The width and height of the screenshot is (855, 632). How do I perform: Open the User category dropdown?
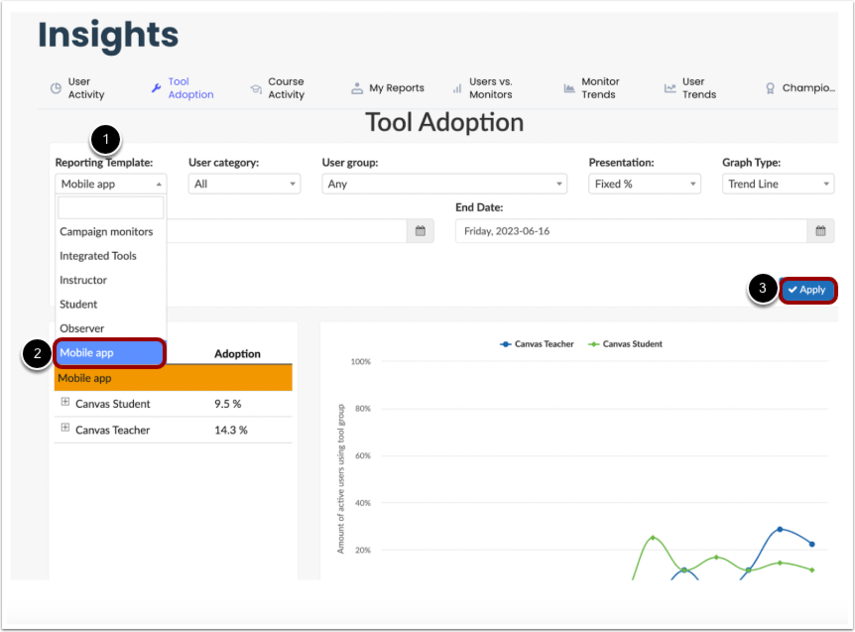click(x=244, y=184)
